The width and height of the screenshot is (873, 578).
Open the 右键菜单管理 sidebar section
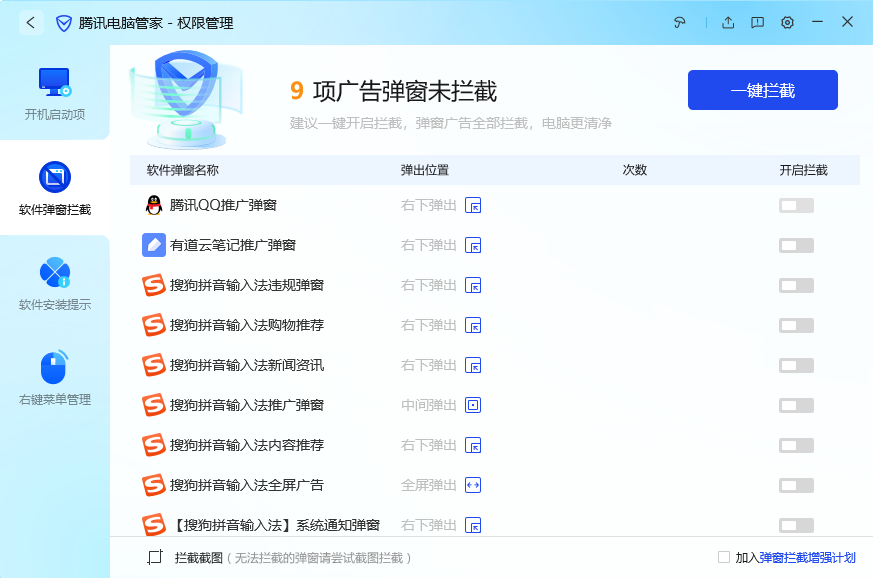55,378
